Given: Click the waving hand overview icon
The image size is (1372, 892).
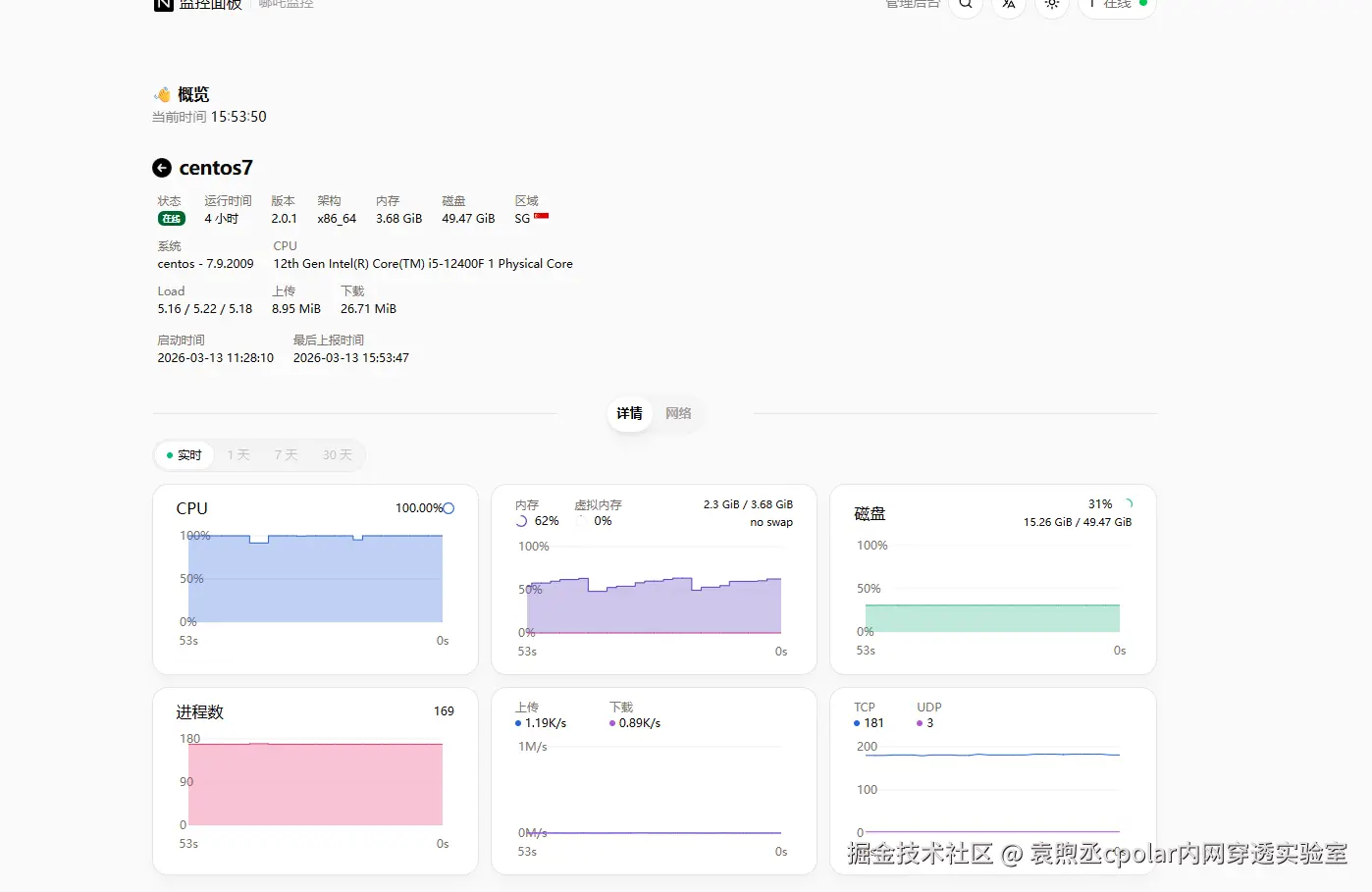Looking at the screenshot, I should (163, 94).
